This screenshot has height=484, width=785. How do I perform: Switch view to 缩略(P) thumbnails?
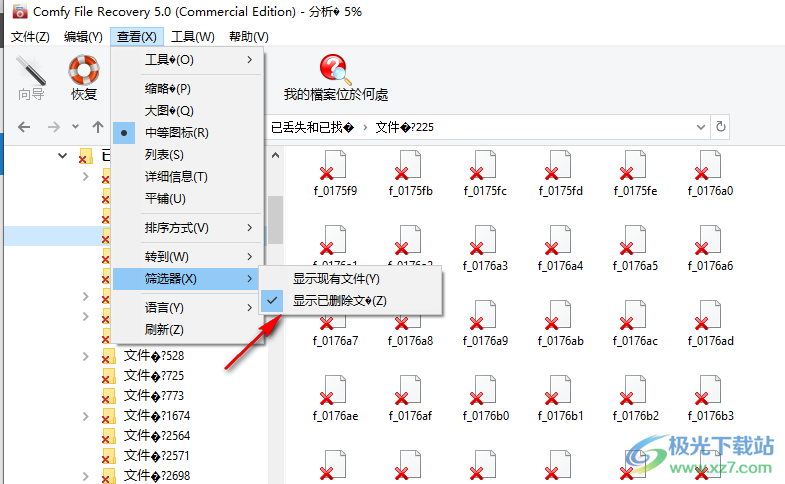pos(188,89)
